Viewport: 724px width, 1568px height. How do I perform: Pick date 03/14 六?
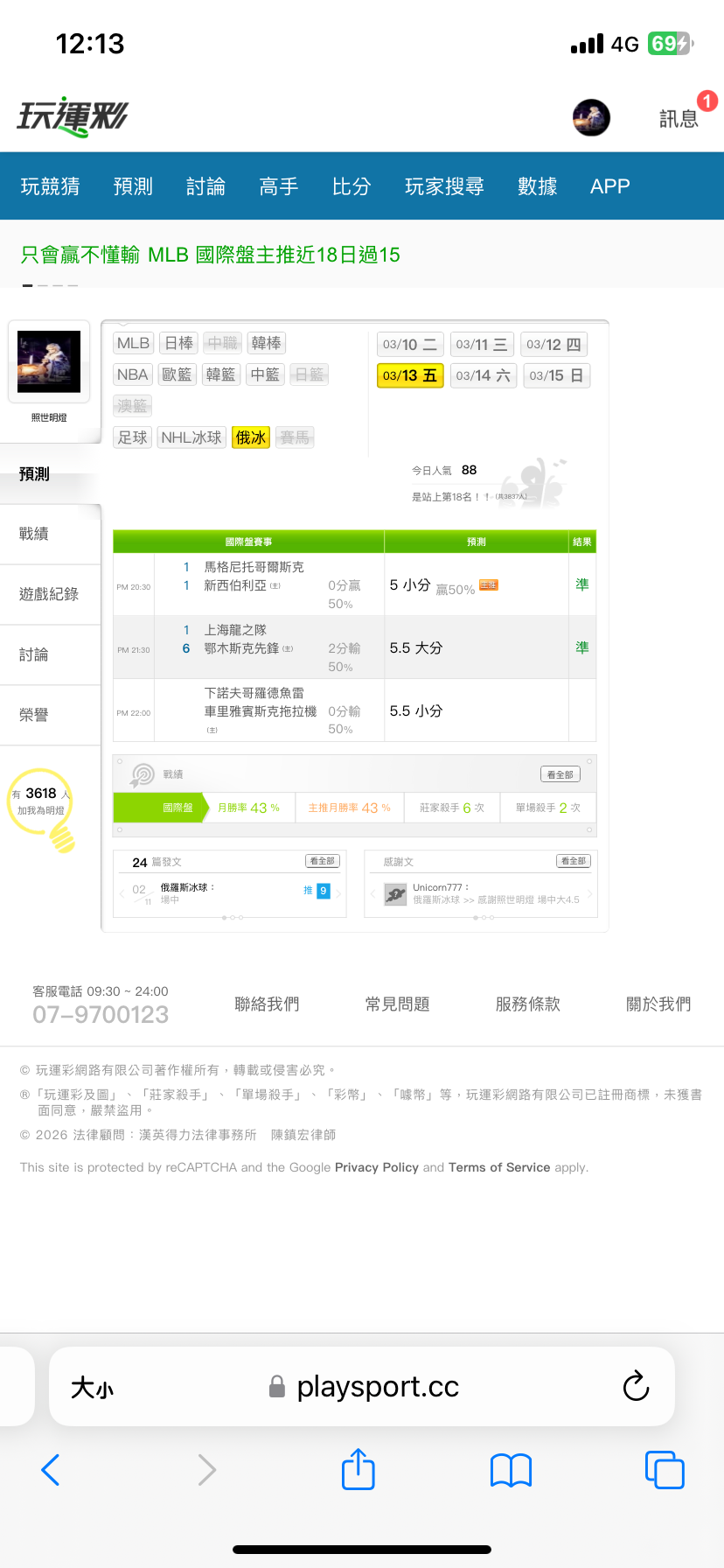coord(484,375)
